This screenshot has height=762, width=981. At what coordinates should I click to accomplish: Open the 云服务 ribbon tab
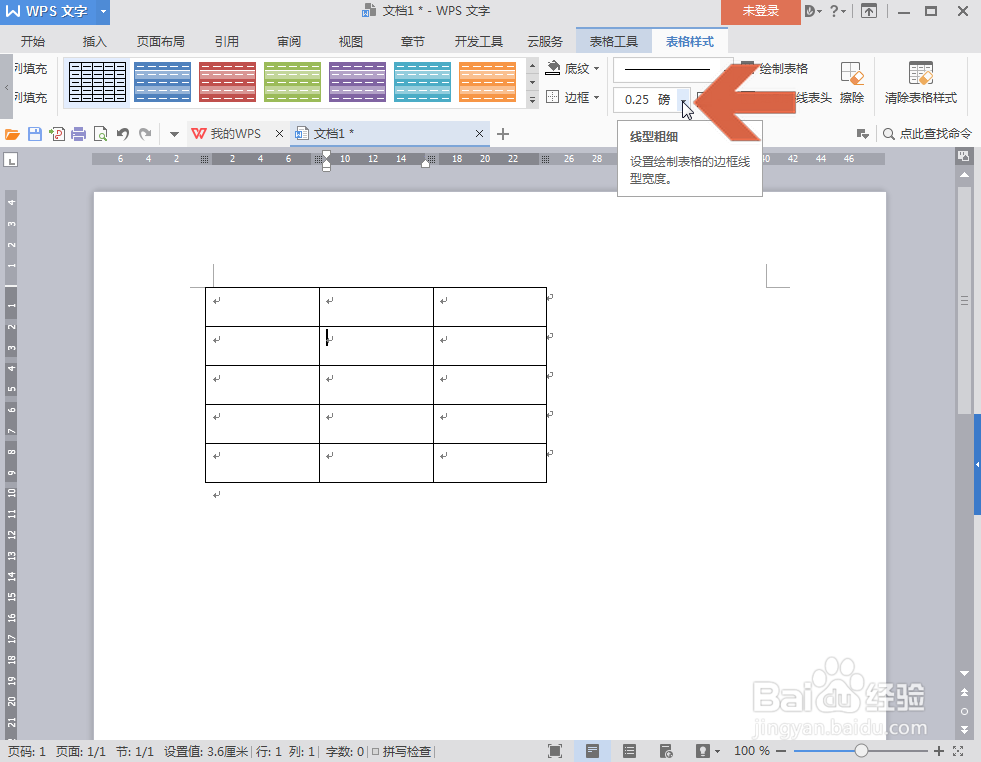[545, 41]
